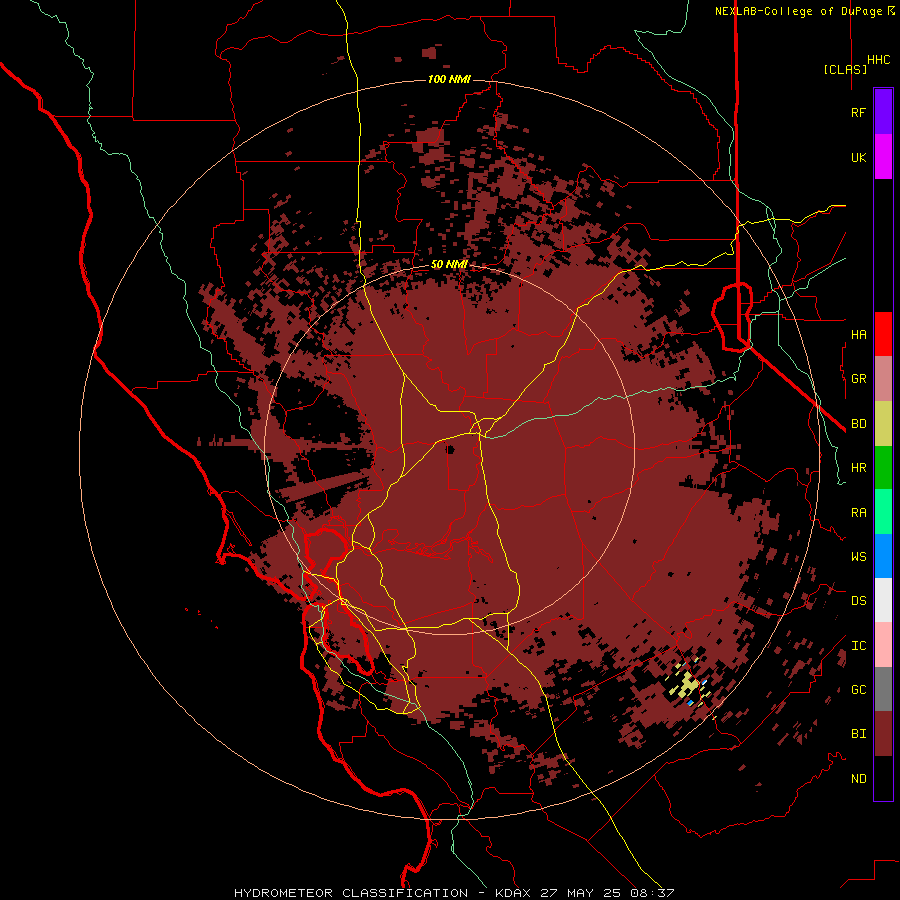Viewport: 900px width, 900px height.
Task: Click the GC legend label
Action: [x=858, y=690]
